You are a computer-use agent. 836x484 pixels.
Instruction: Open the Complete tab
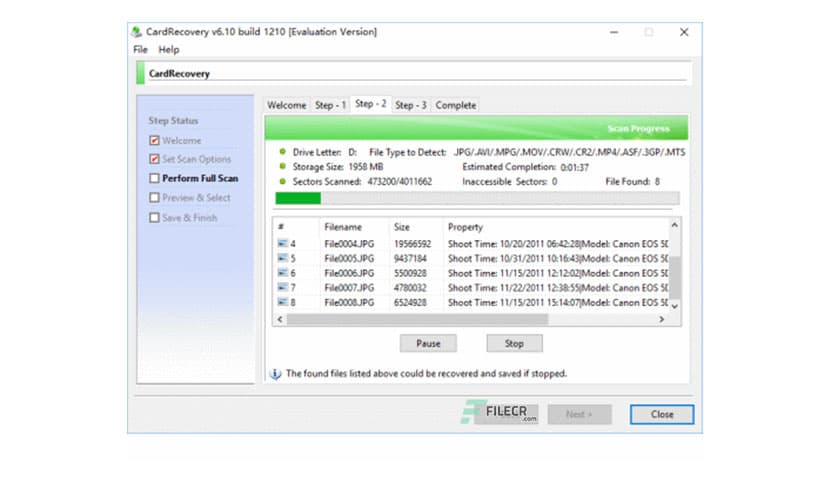[455, 105]
